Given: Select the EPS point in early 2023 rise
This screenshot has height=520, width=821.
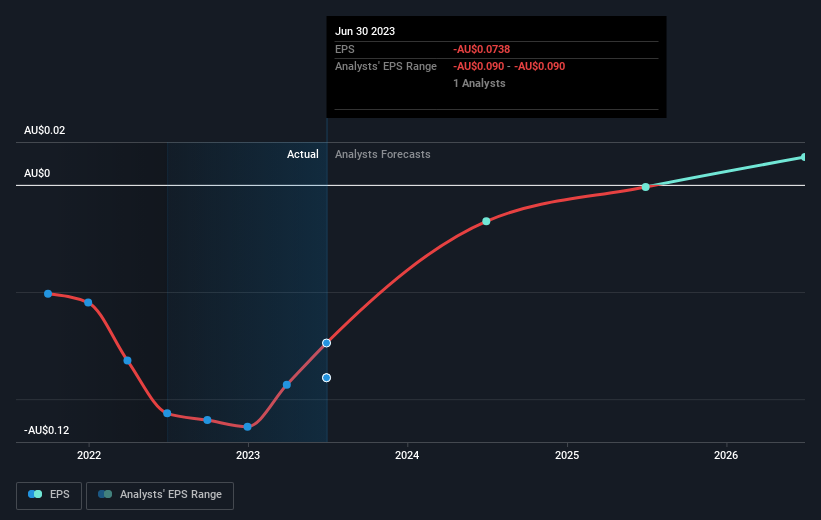Looking at the screenshot, I should pos(287,385).
